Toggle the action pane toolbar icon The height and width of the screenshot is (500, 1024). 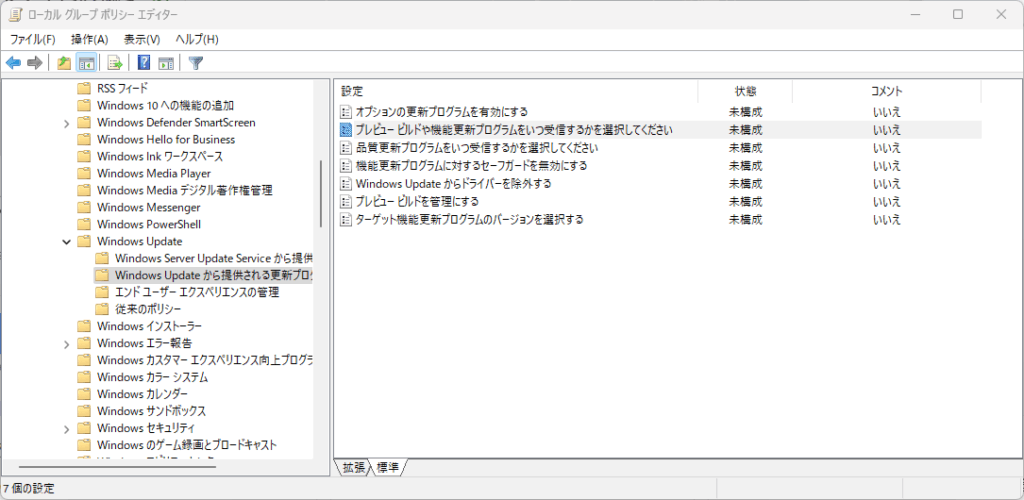pos(166,63)
